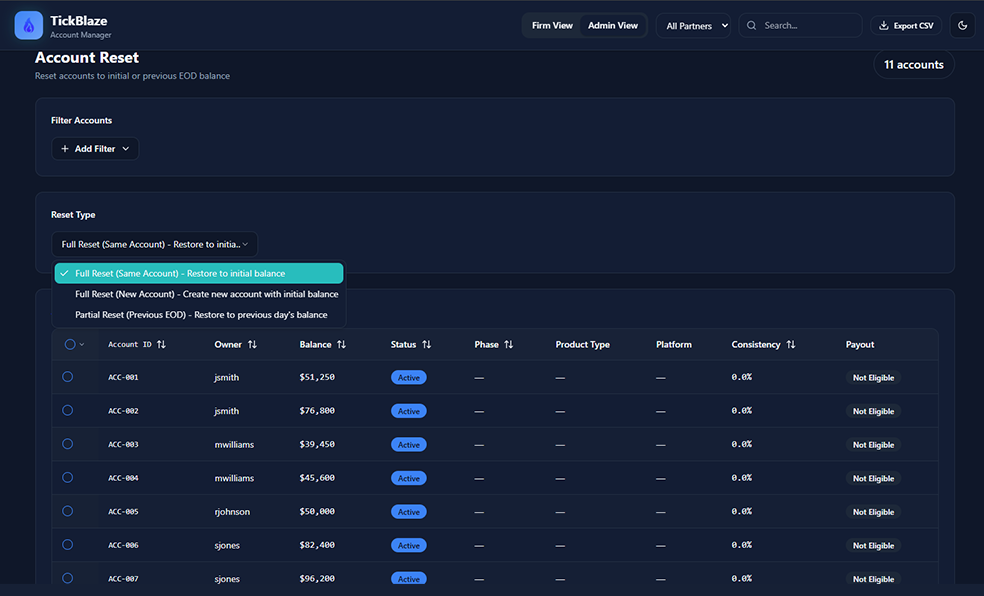
Task: Collapse the Reset Type dropdown selector
Action: 154,244
